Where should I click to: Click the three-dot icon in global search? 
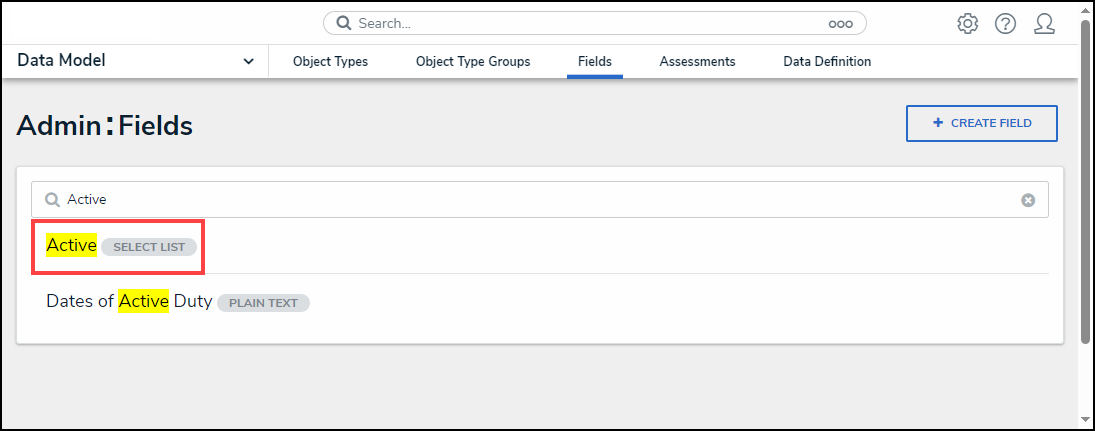tap(840, 23)
